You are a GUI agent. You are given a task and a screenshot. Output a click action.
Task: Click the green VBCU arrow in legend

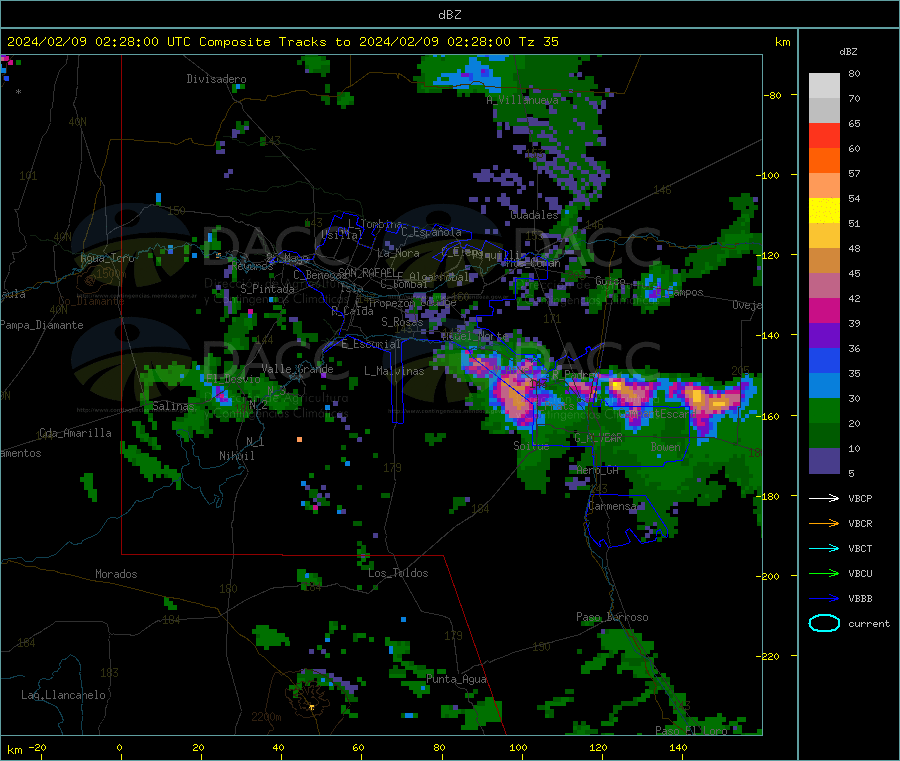(824, 573)
